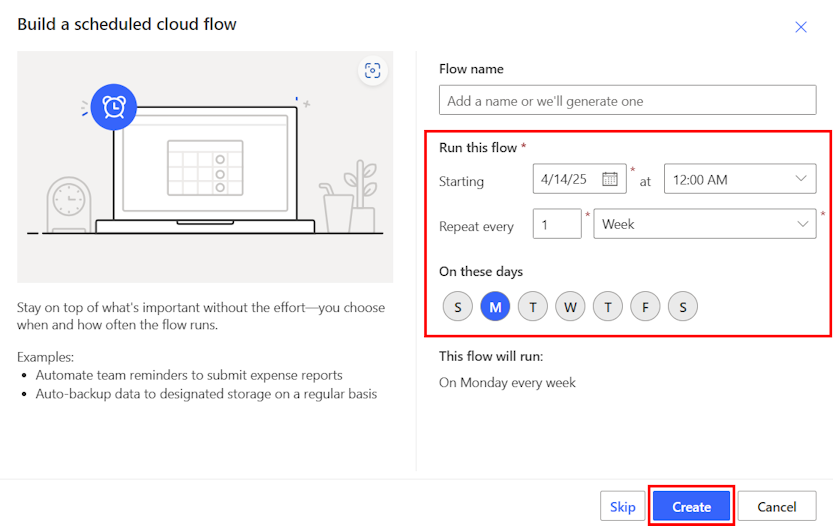This screenshot has width=833, height=526.
Task: Toggle Wednesday in the day selector
Action: pos(570,307)
